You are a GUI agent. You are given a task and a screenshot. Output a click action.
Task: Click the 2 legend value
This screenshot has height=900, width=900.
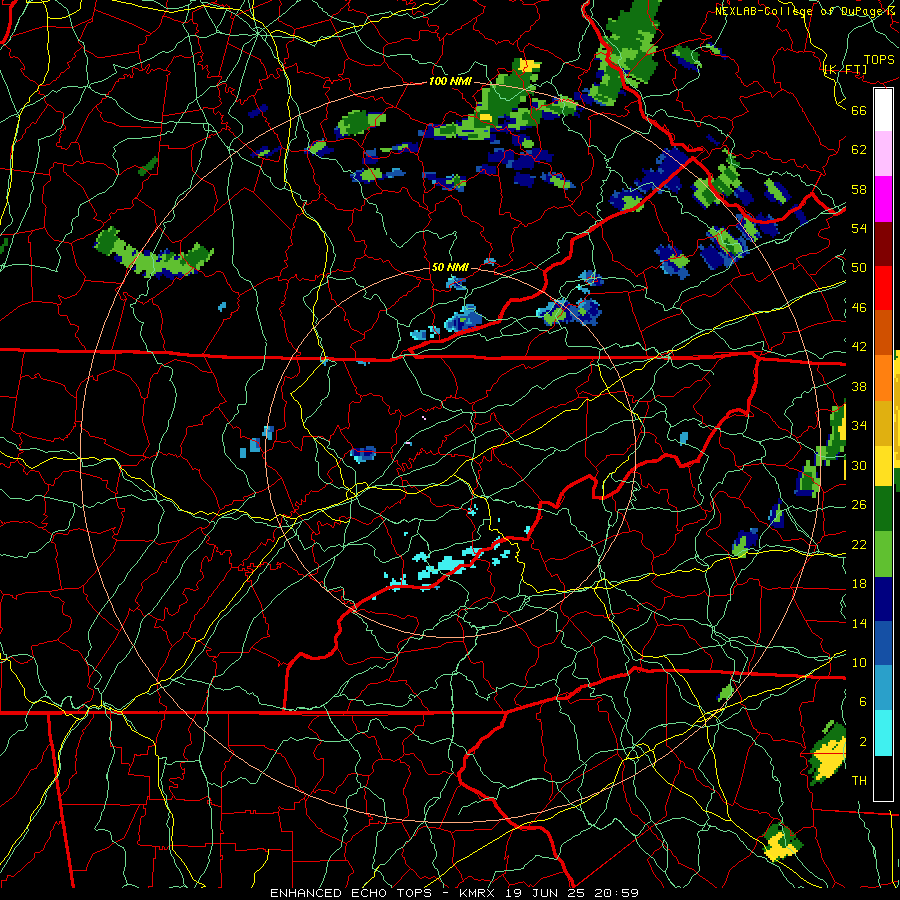coord(863,742)
